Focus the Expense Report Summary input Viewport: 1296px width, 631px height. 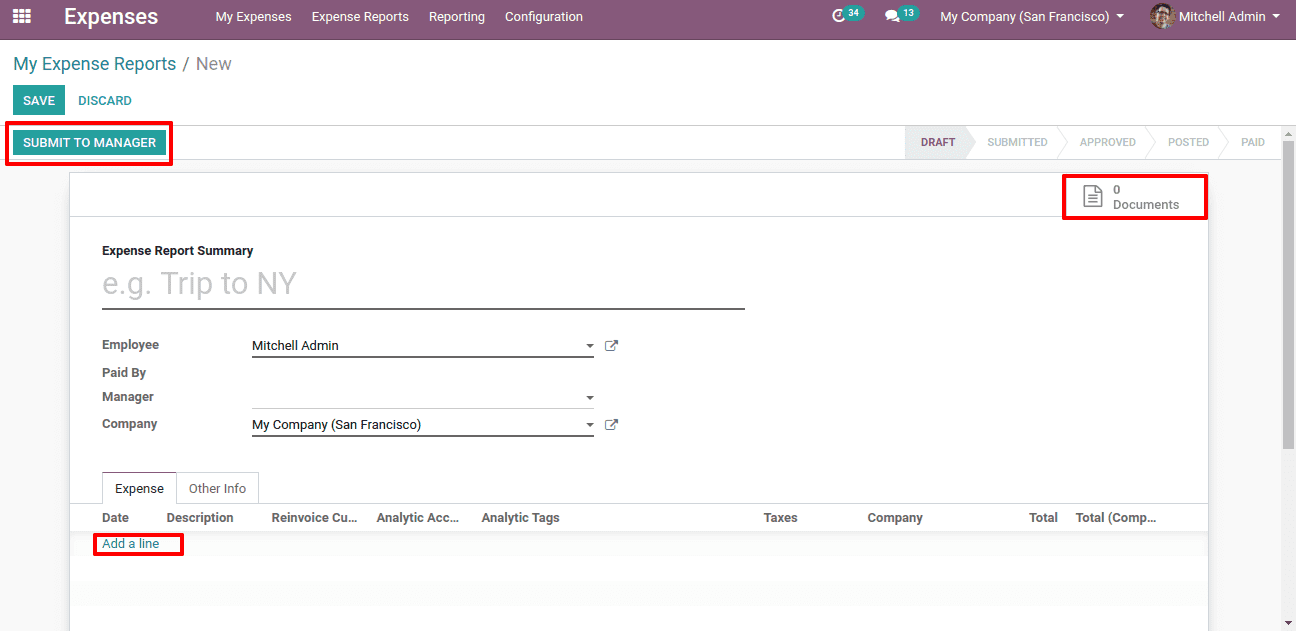click(423, 285)
